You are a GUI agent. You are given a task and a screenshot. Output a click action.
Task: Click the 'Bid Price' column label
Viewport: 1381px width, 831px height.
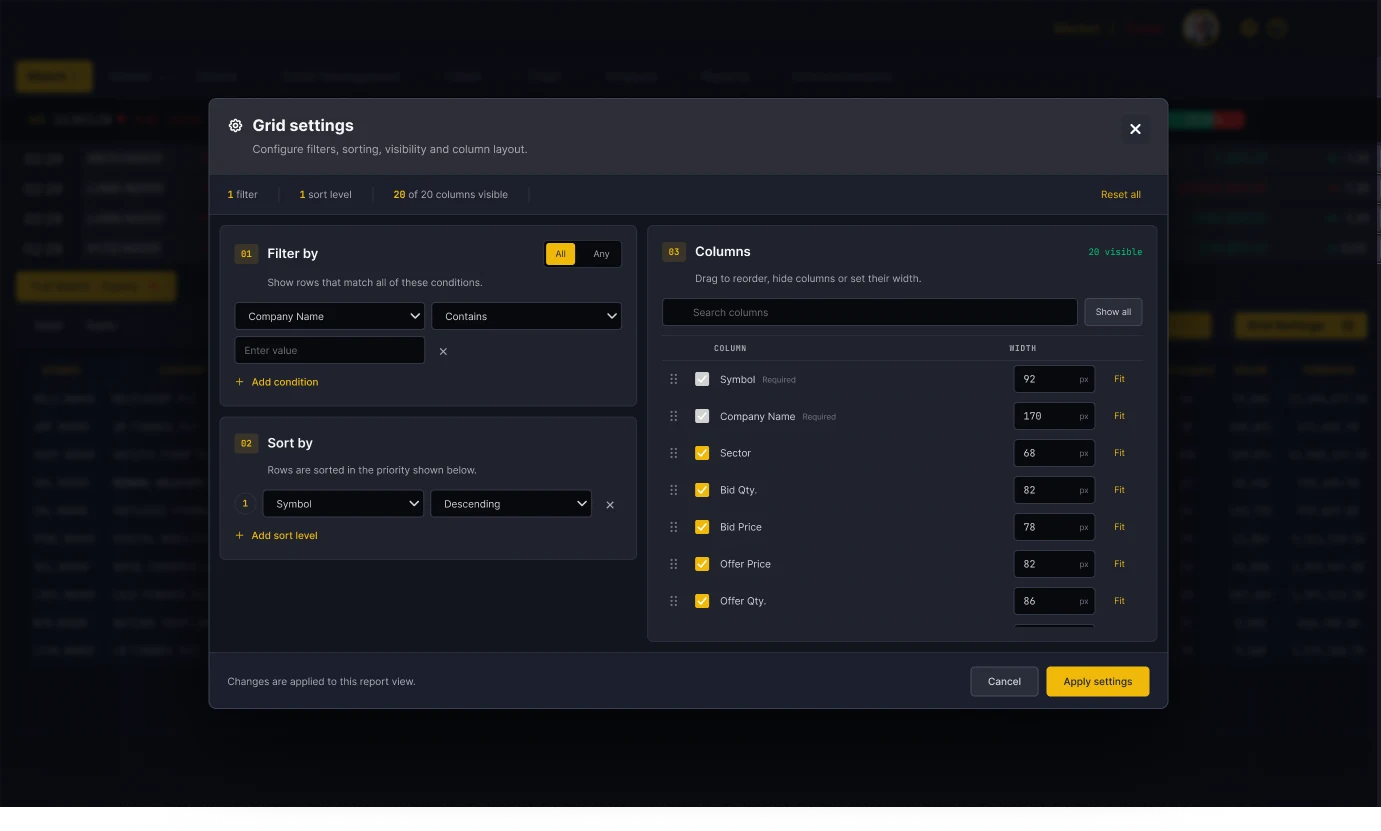tap(741, 527)
